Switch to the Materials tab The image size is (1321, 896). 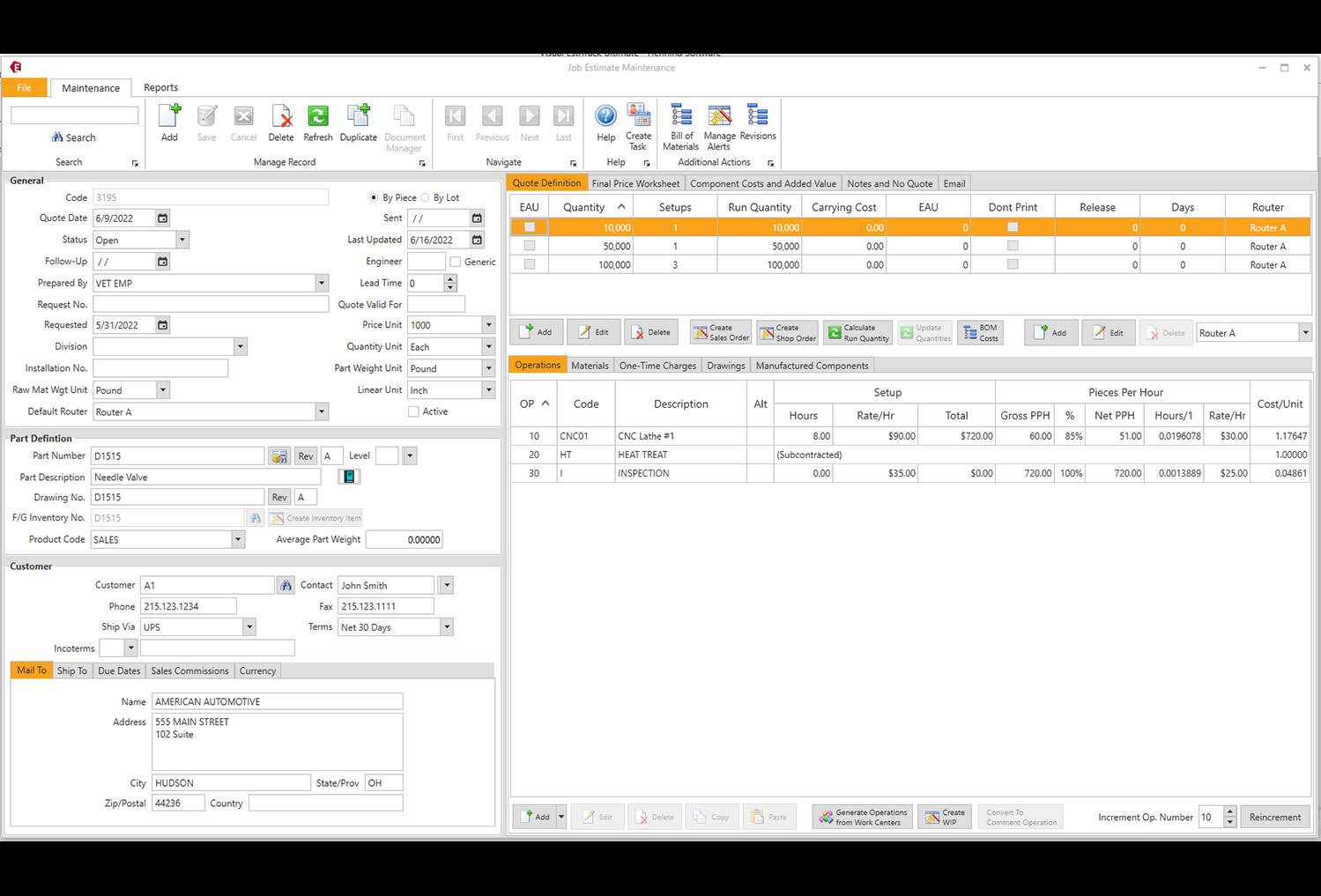point(590,365)
